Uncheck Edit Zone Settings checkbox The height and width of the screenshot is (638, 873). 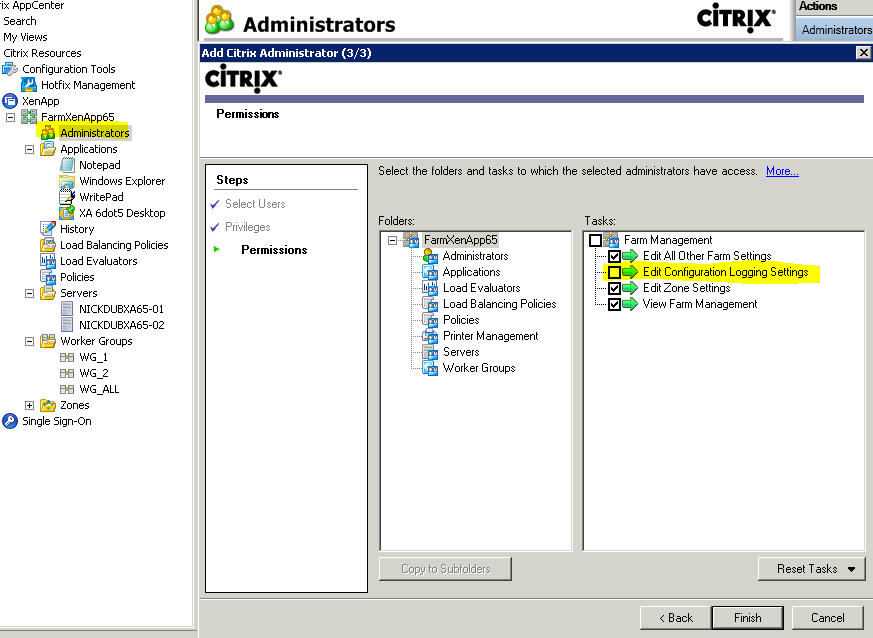pos(614,288)
